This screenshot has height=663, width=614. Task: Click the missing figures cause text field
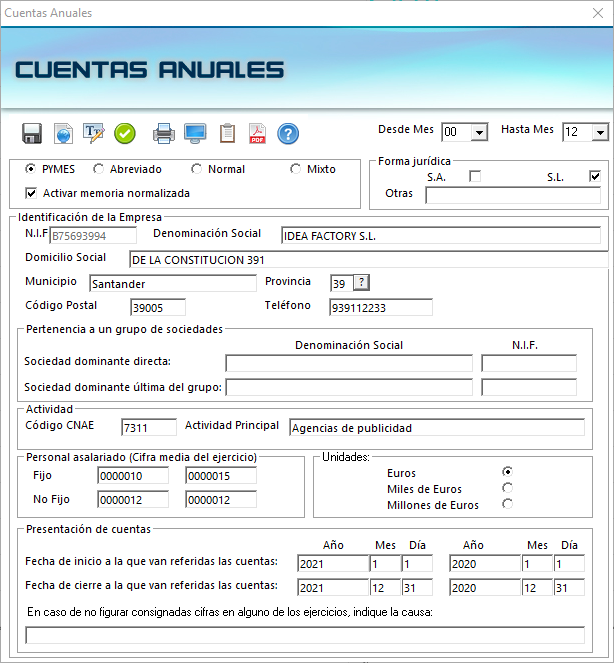click(x=305, y=635)
